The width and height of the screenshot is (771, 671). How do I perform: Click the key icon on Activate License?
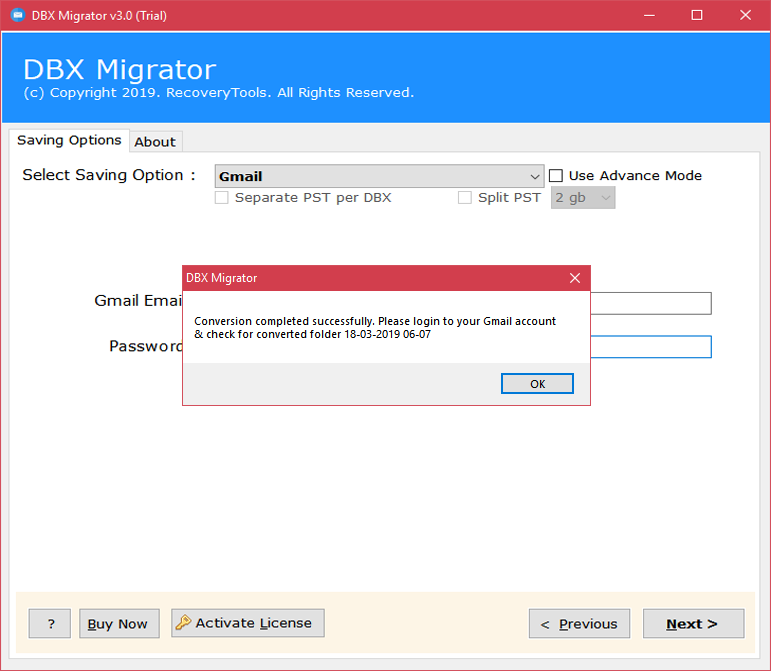[183, 622]
